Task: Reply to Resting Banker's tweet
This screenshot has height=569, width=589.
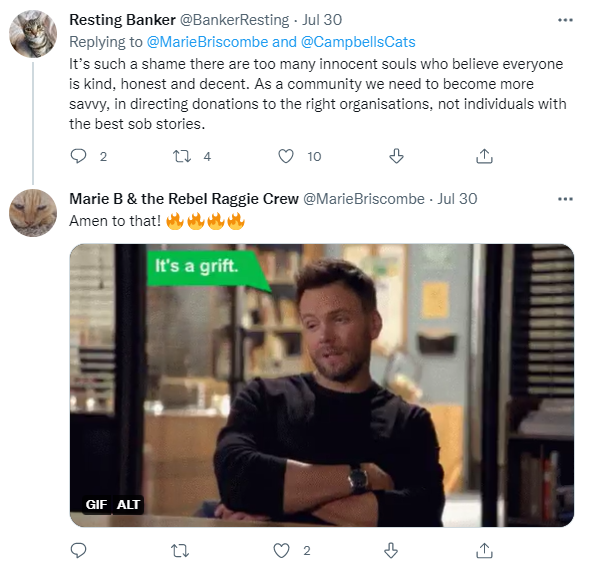Action: click(x=79, y=156)
